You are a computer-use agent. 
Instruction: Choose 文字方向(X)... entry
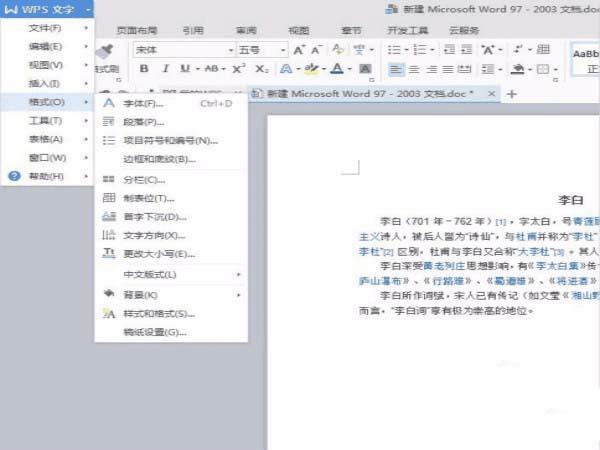(171, 235)
